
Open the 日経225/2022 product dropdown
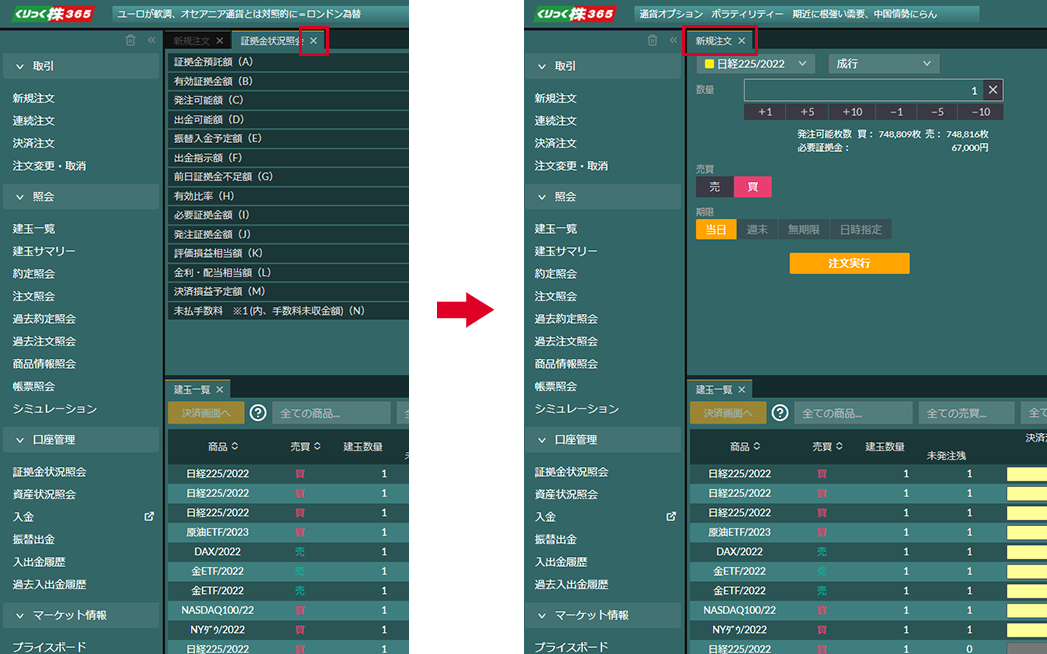click(x=755, y=64)
